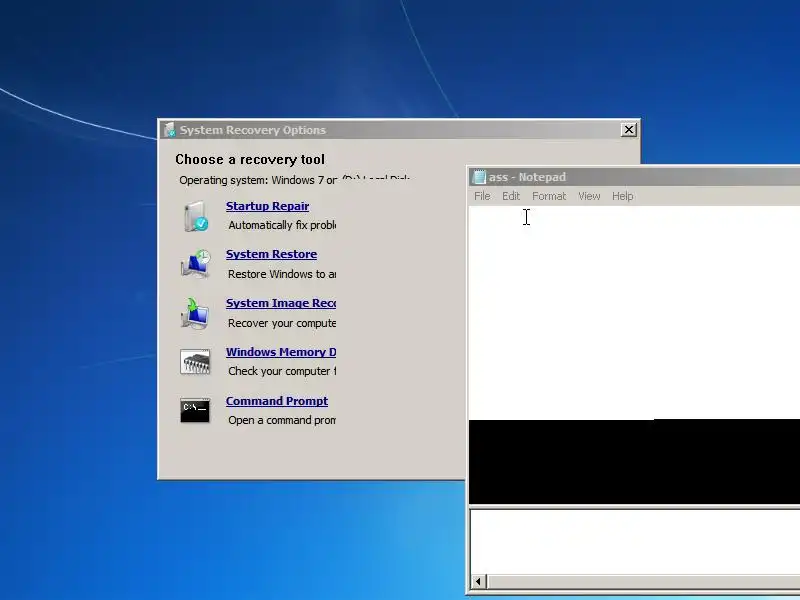Click the 'Check your computer' description text
This screenshot has height=600, width=800.
(x=282, y=371)
